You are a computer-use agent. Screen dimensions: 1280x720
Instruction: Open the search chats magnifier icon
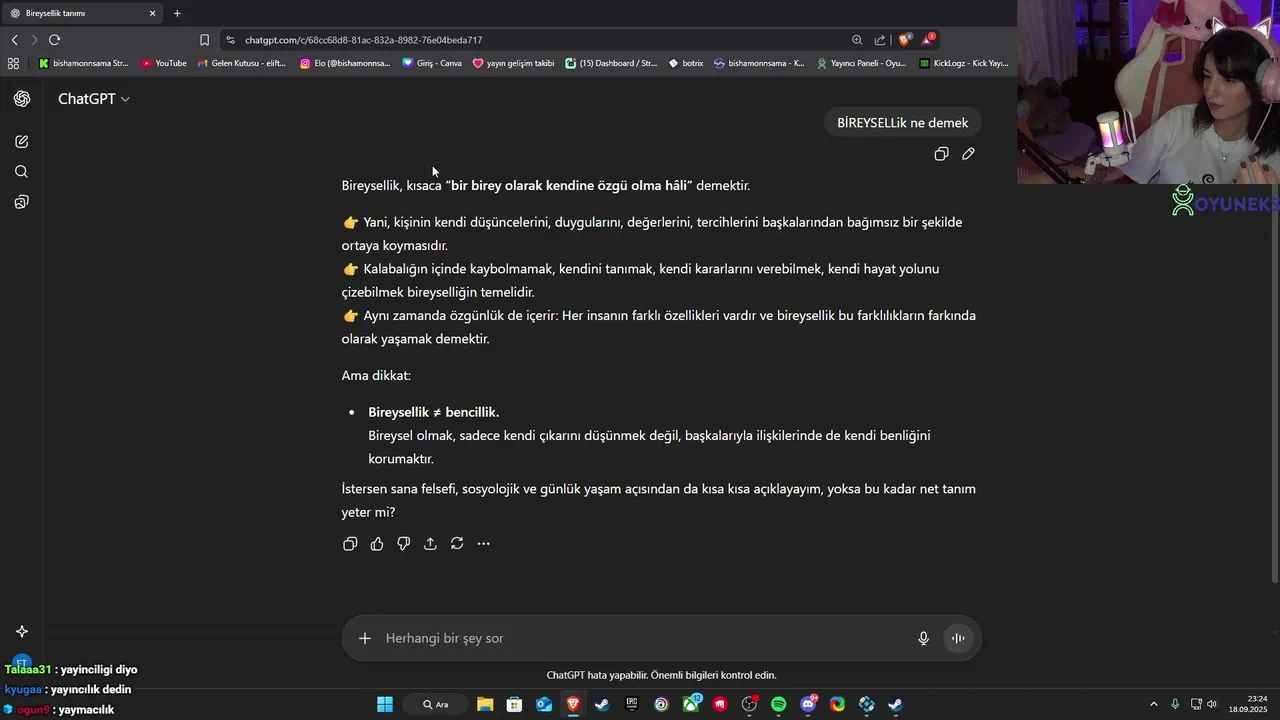tap(22, 172)
